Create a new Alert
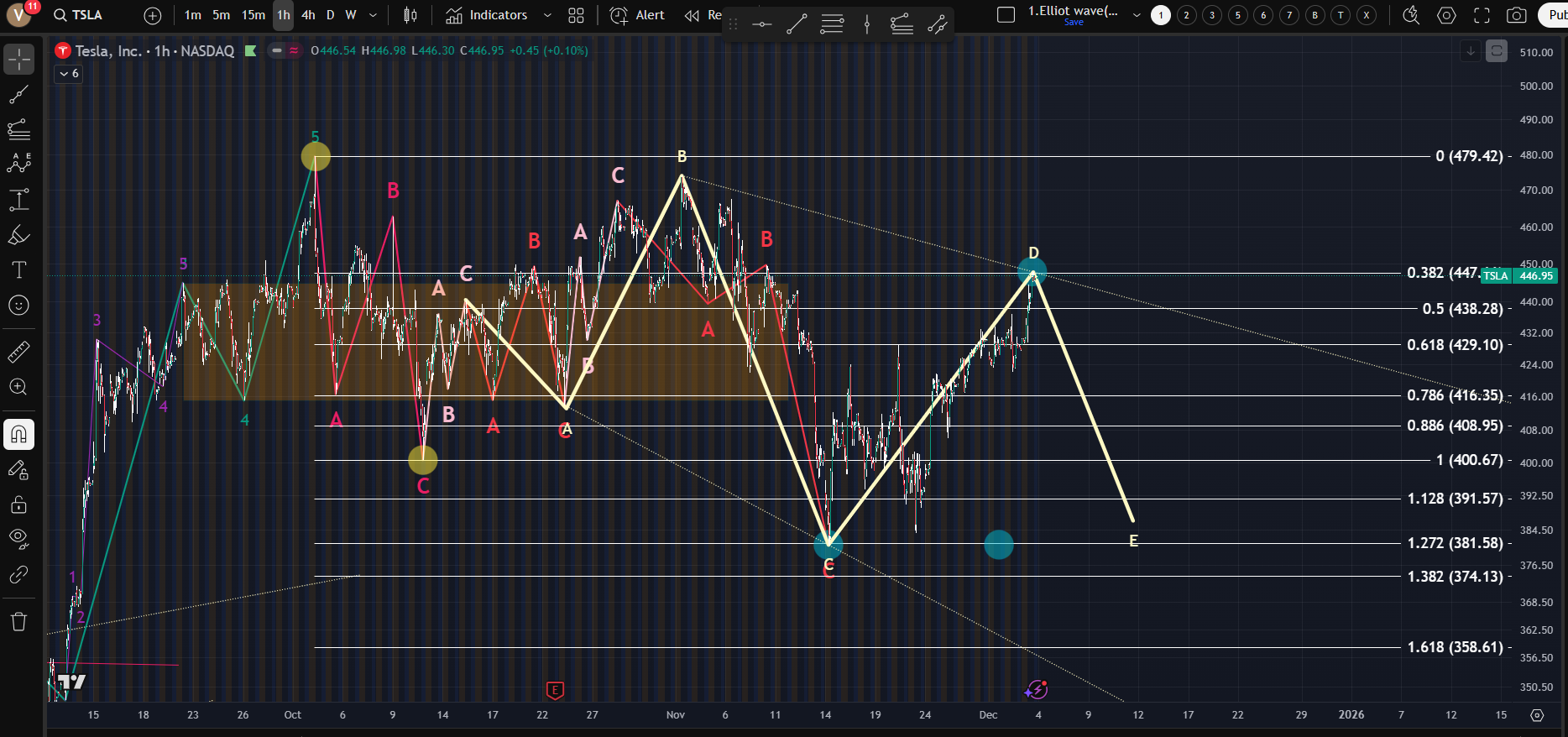The image size is (1568, 737). [637, 15]
